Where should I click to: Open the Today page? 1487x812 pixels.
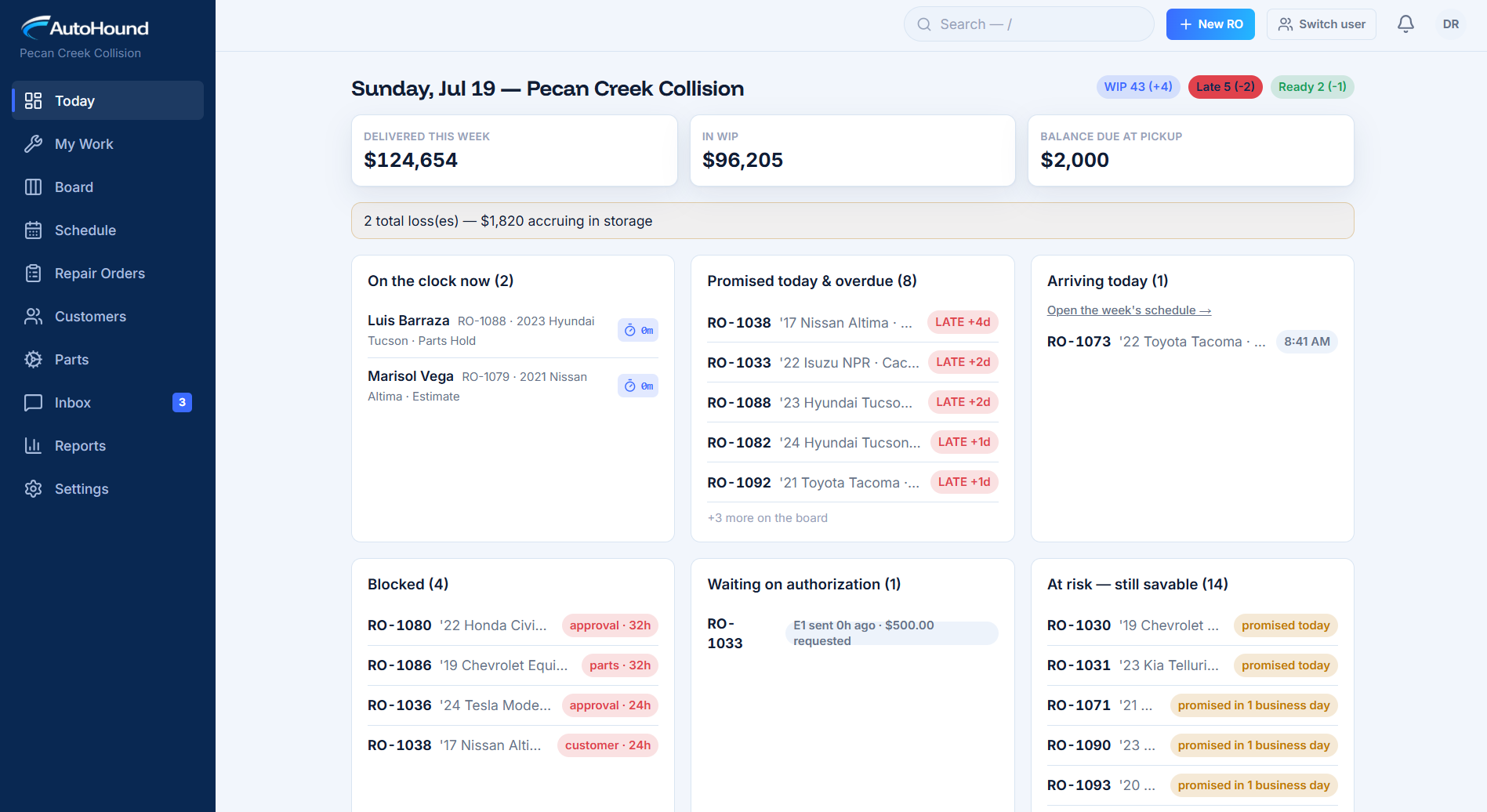(x=108, y=100)
